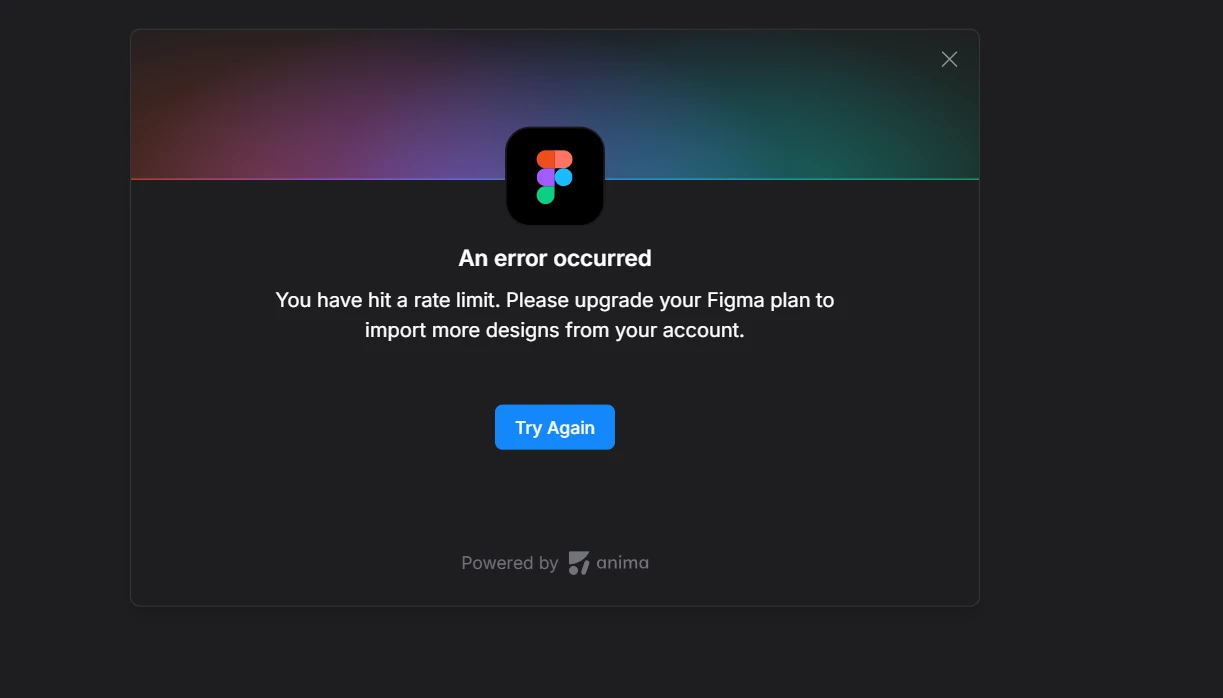Click the 'An error occurred' heading

[x=555, y=258]
